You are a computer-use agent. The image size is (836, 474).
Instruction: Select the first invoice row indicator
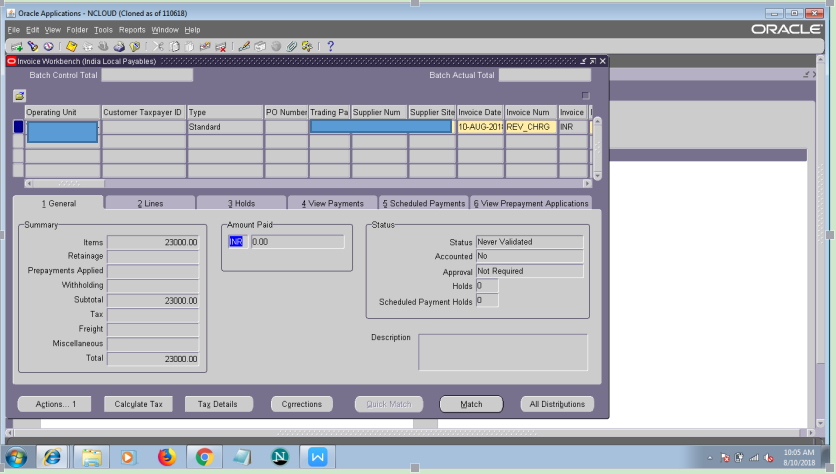(x=18, y=126)
